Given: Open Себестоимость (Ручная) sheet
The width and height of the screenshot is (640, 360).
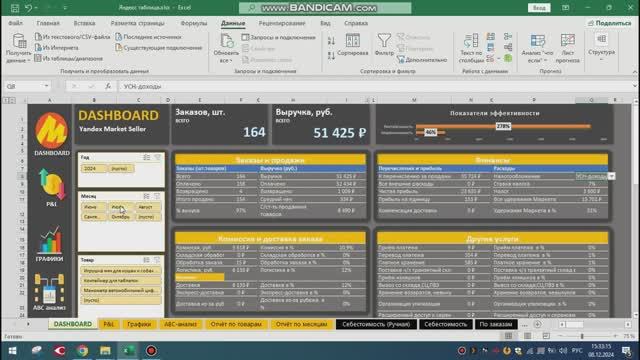Looking at the screenshot, I should click(376, 324).
